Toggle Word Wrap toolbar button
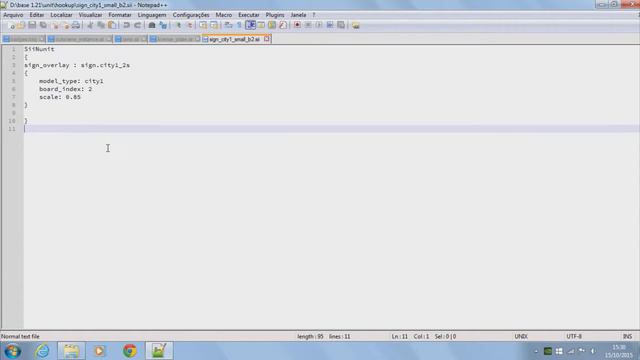Viewport: 640px width, 360px height. coord(229,25)
